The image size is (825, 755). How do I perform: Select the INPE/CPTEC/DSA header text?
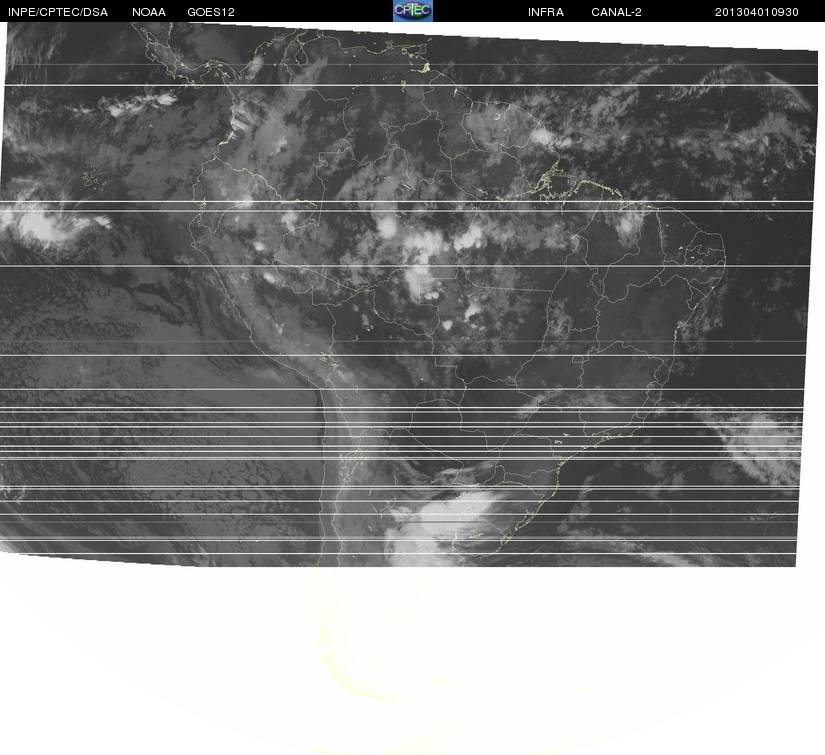pyautogui.click(x=58, y=12)
